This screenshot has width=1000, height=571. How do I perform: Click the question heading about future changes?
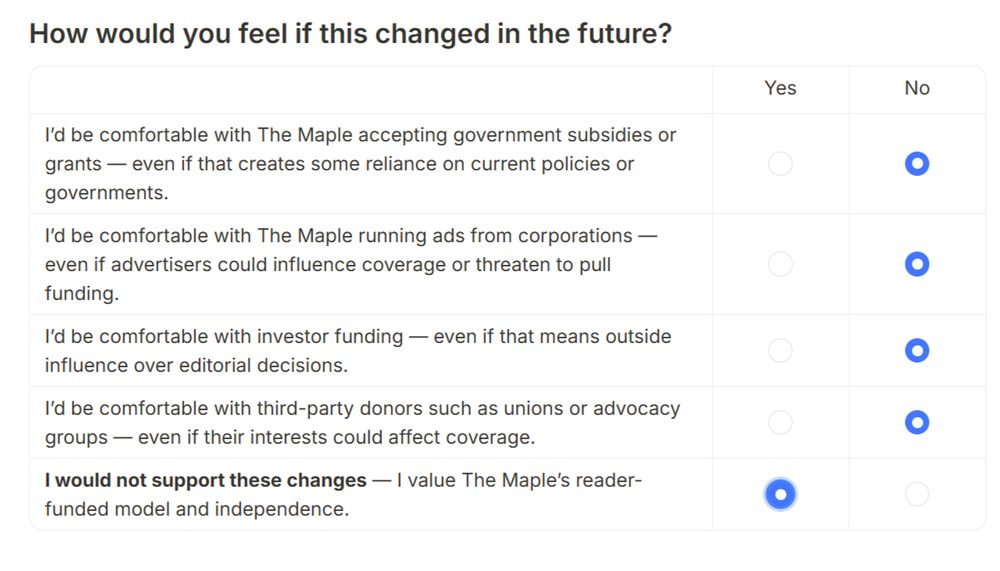[x=350, y=34]
